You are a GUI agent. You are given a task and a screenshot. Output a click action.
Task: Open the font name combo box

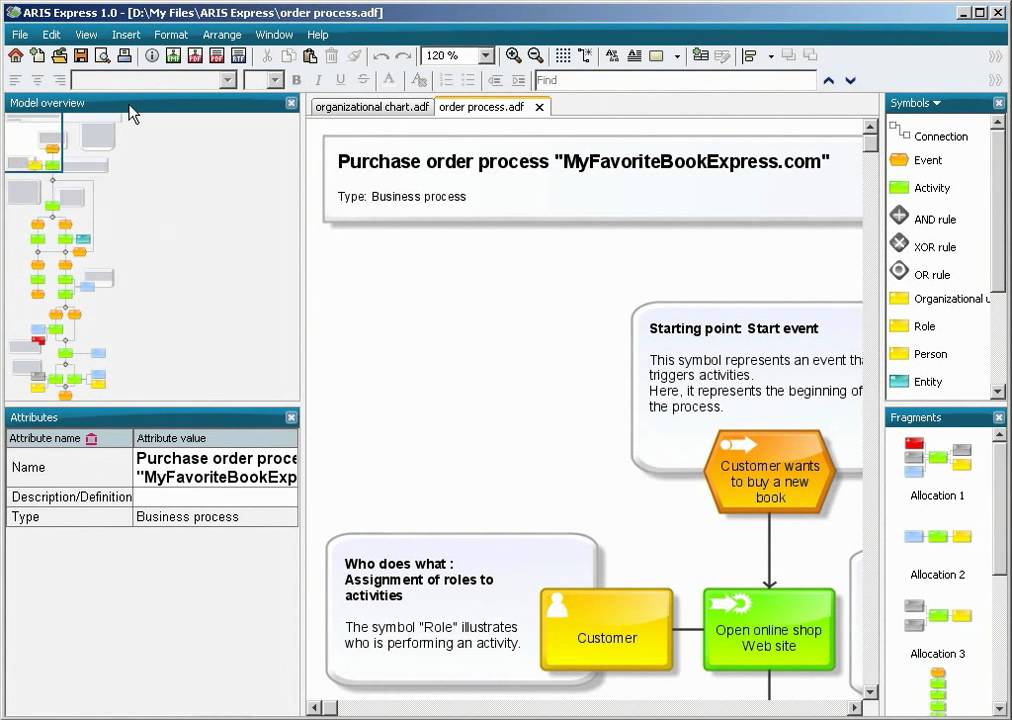[154, 80]
